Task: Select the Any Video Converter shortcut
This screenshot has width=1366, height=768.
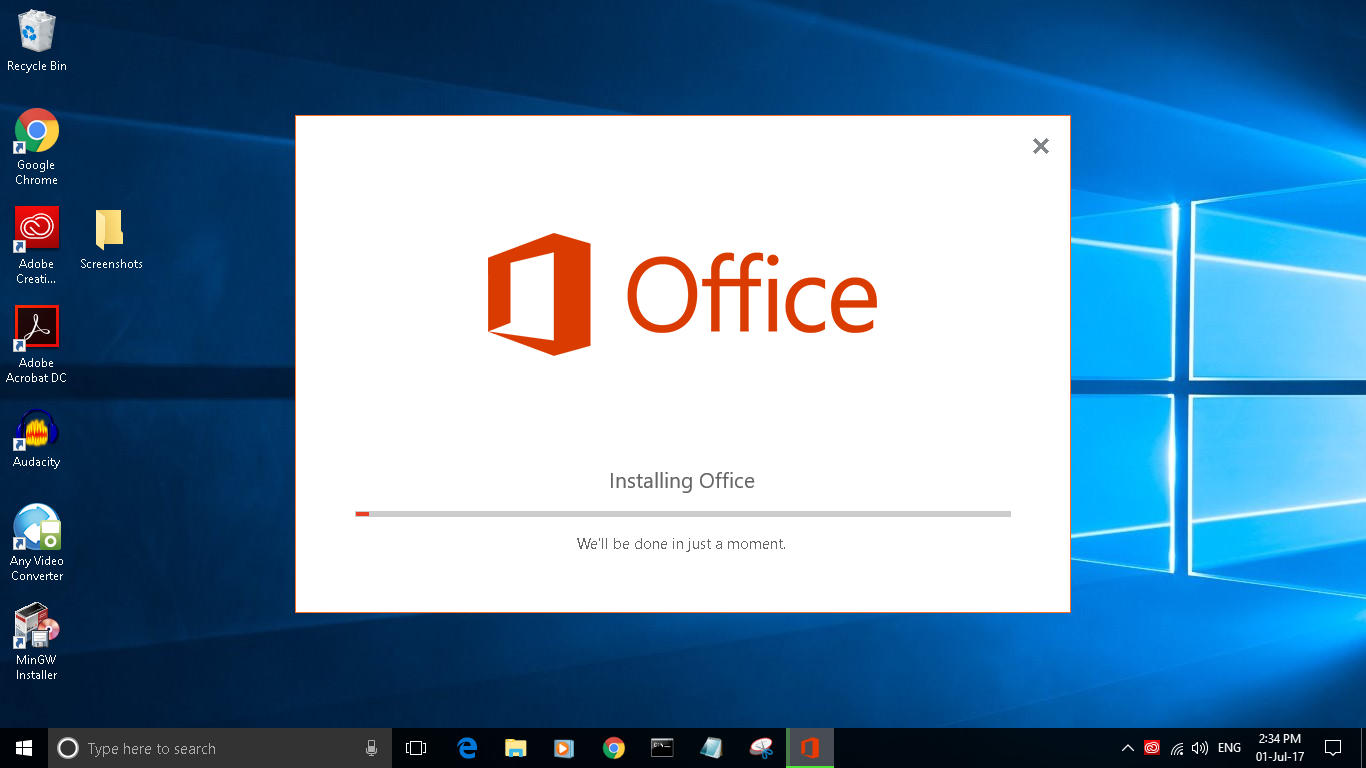Action: click(x=37, y=543)
